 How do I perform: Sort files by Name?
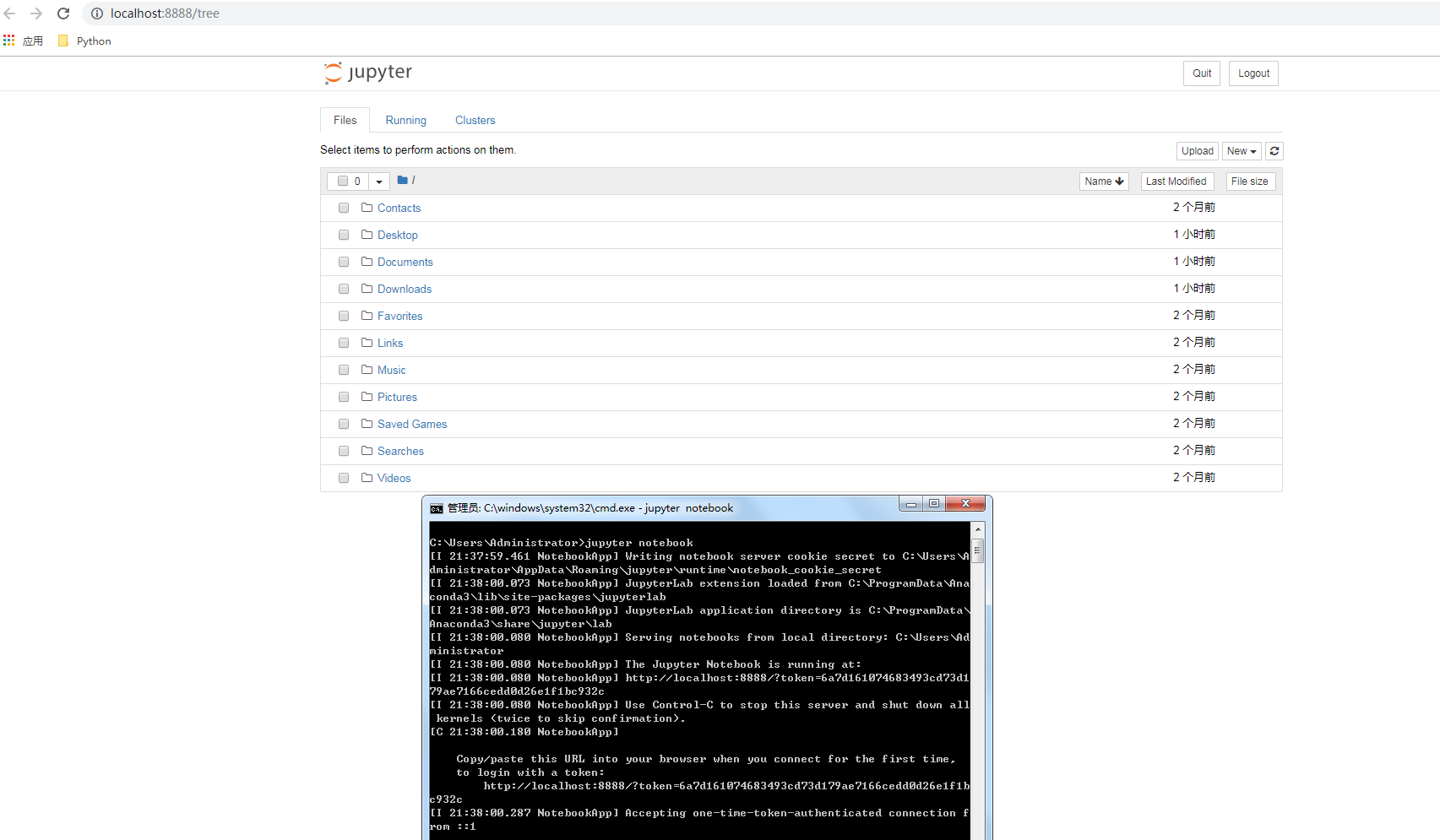1104,182
